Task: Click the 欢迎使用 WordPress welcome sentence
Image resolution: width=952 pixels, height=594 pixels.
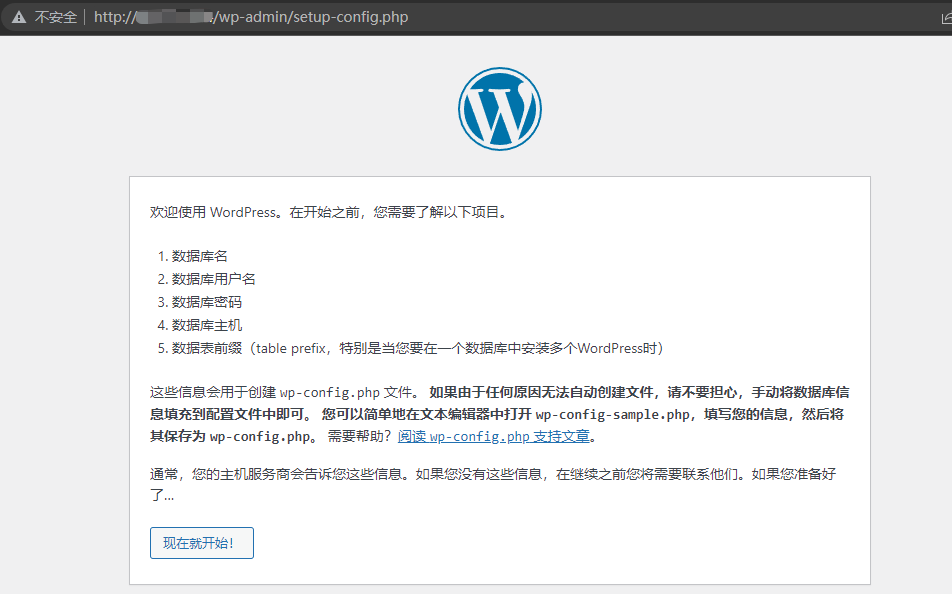Action: click(x=328, y=212)
